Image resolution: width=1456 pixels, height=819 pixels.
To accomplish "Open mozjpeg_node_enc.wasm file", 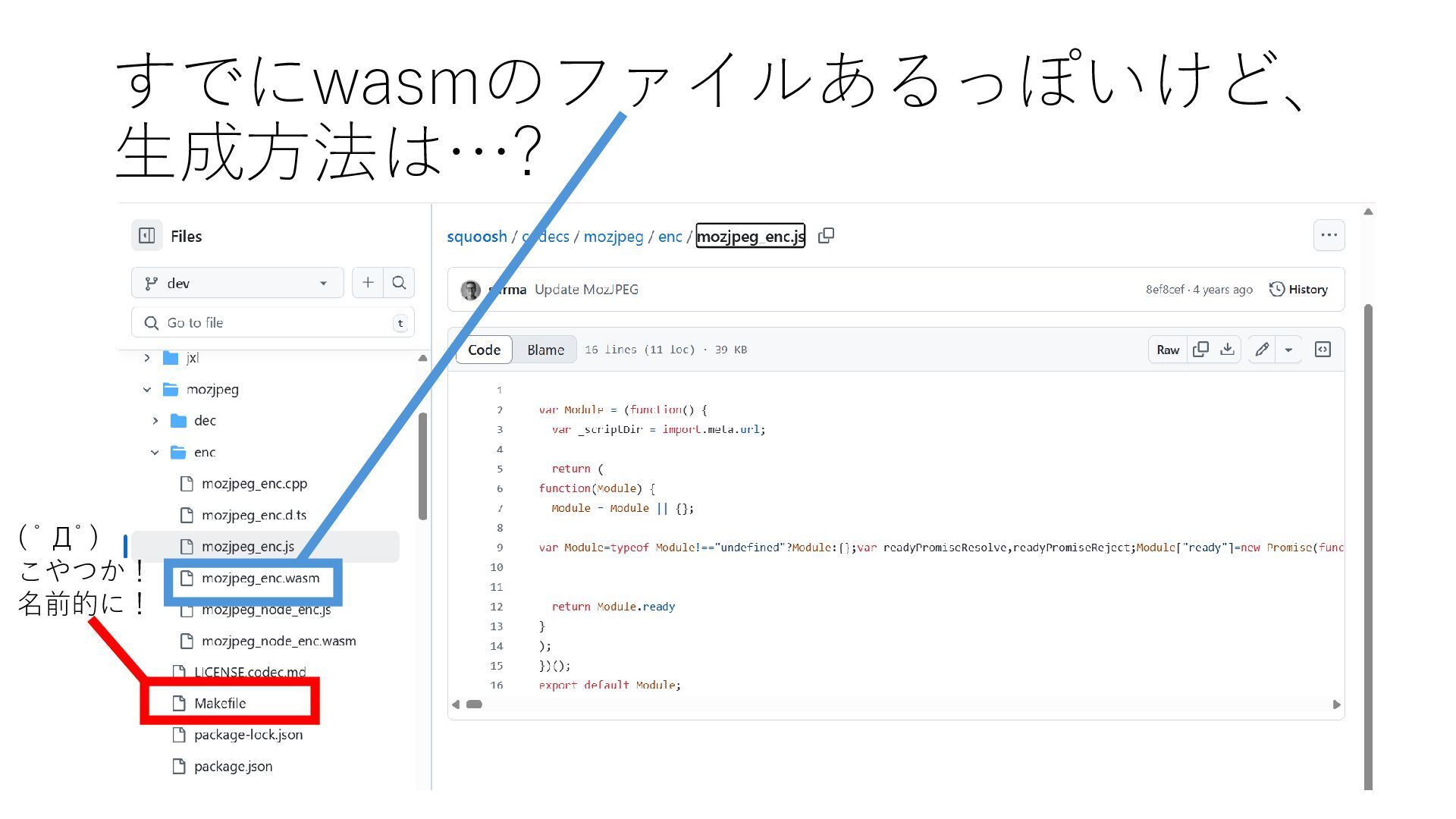I will coord(278,642).
